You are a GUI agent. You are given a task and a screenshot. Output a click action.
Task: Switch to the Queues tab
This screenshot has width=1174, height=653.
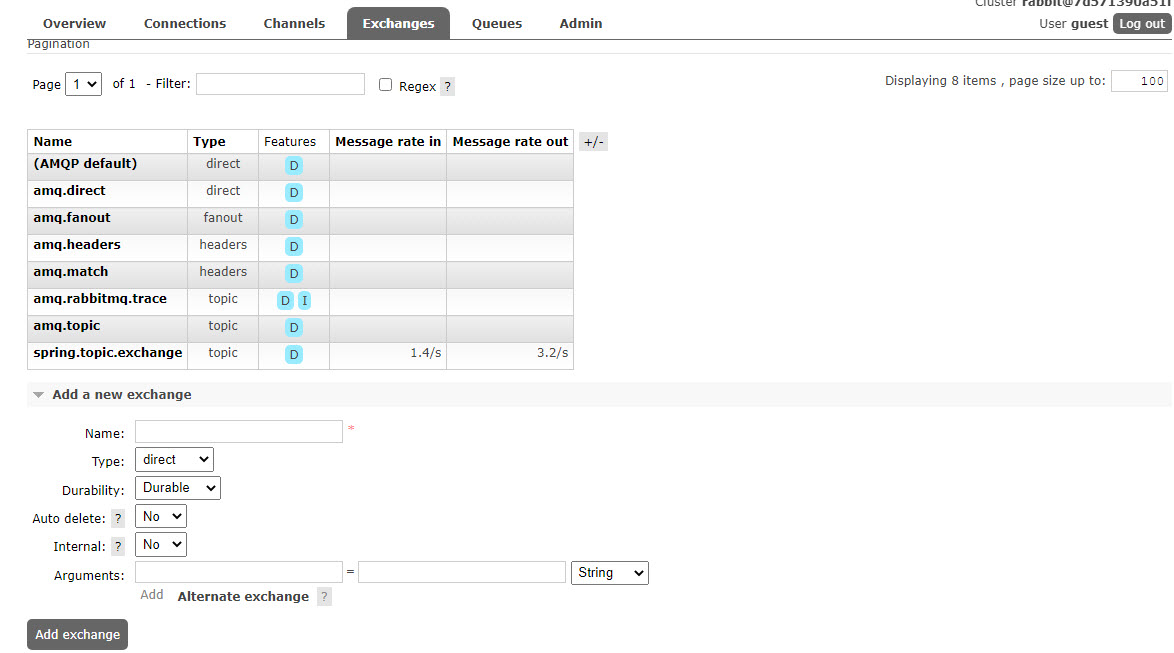tap(497, 23)
